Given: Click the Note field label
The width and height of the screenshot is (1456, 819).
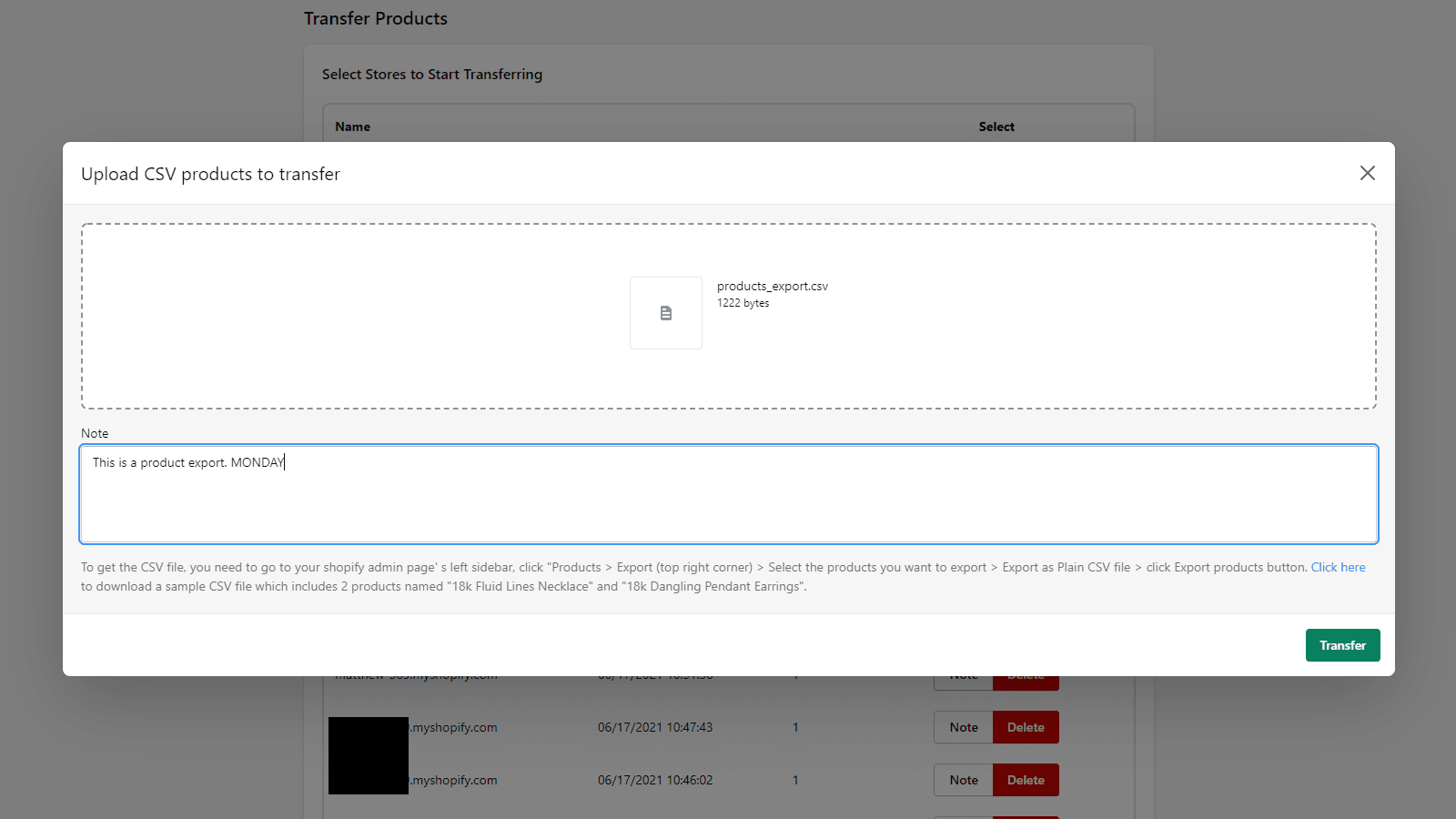Looking at the screenshot, I should click(95, 433).
